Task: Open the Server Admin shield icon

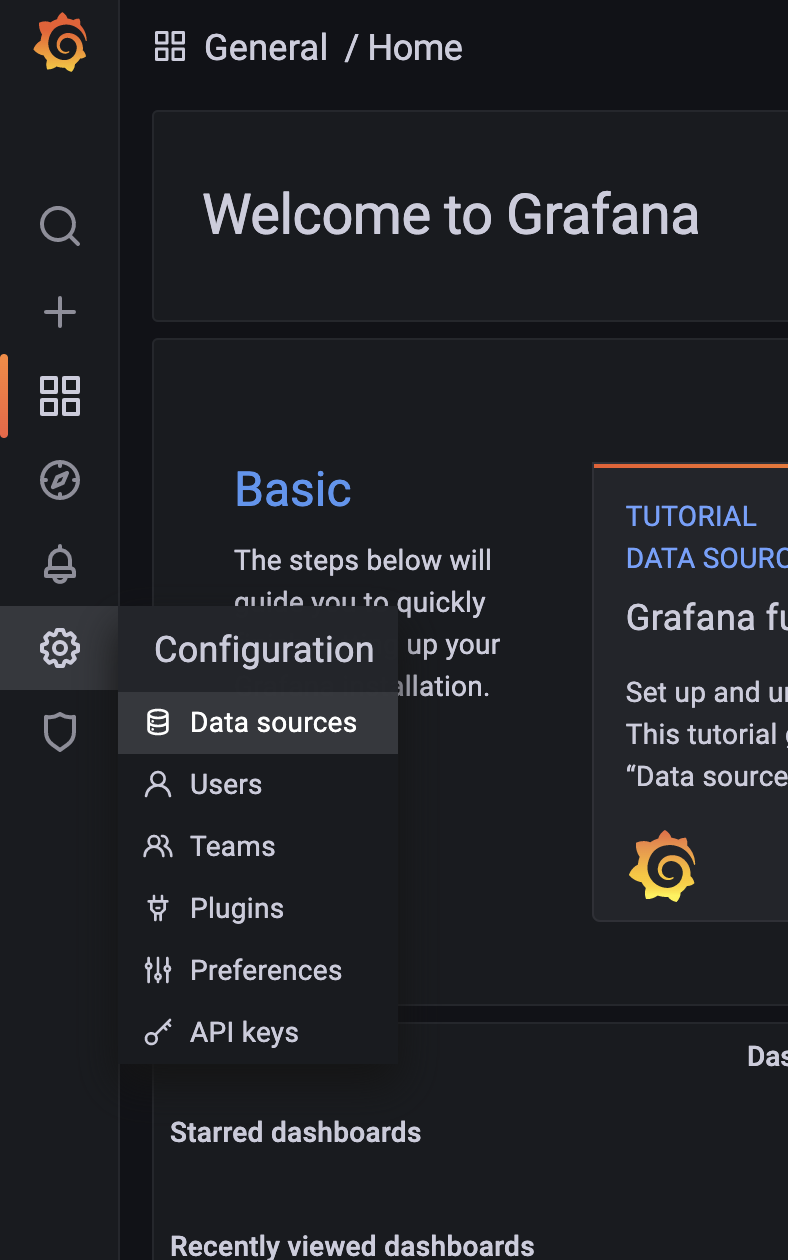Action: coord(60,733)
